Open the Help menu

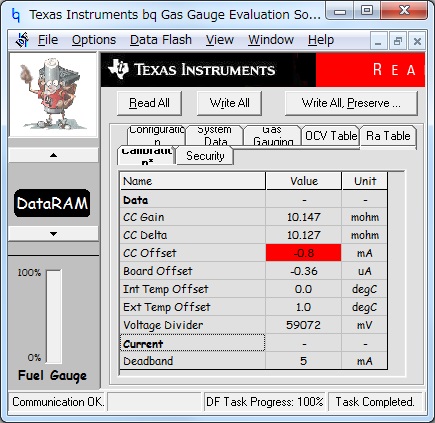point(321,40)
